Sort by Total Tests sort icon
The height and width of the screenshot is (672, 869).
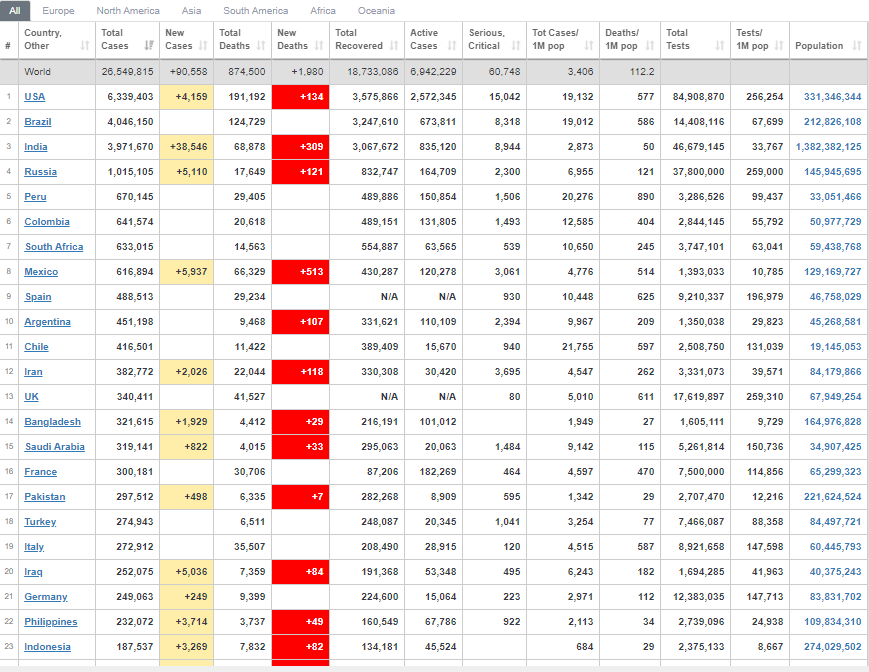[720, 46]
